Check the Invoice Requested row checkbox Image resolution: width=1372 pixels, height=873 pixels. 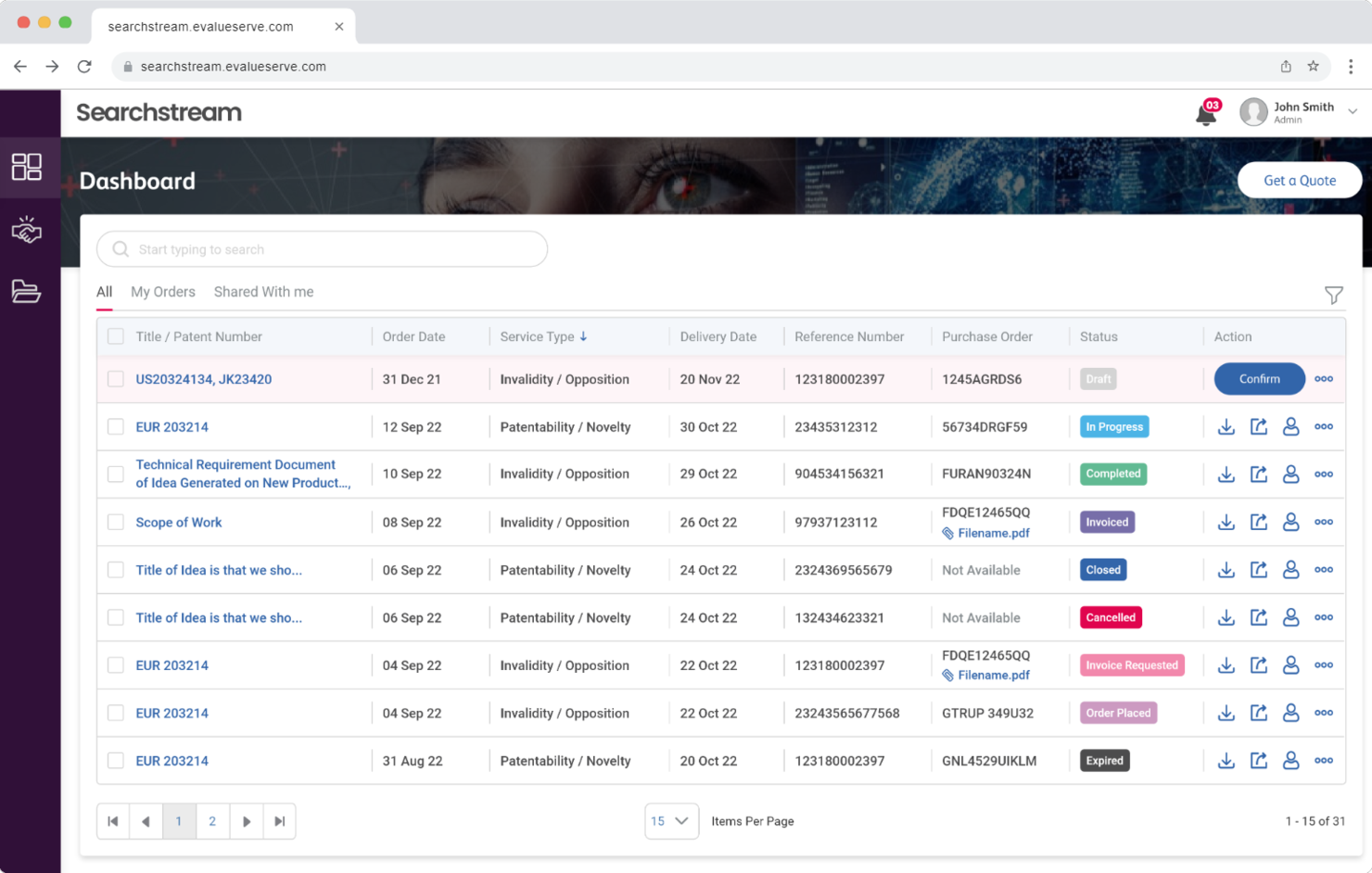pyautogui.click(x=116, y=665)
